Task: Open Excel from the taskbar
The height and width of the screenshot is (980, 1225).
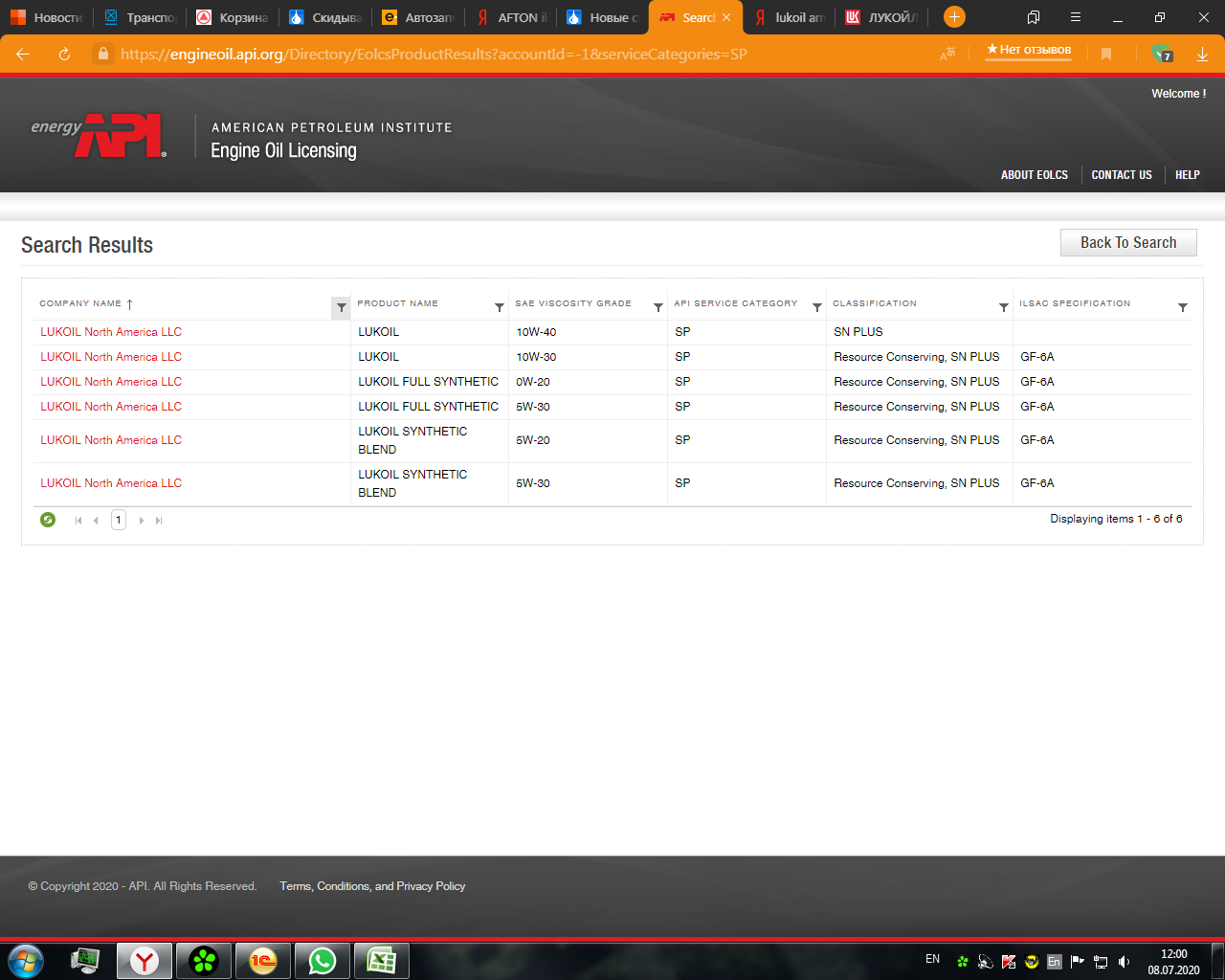Action: (x=382, y=961)
